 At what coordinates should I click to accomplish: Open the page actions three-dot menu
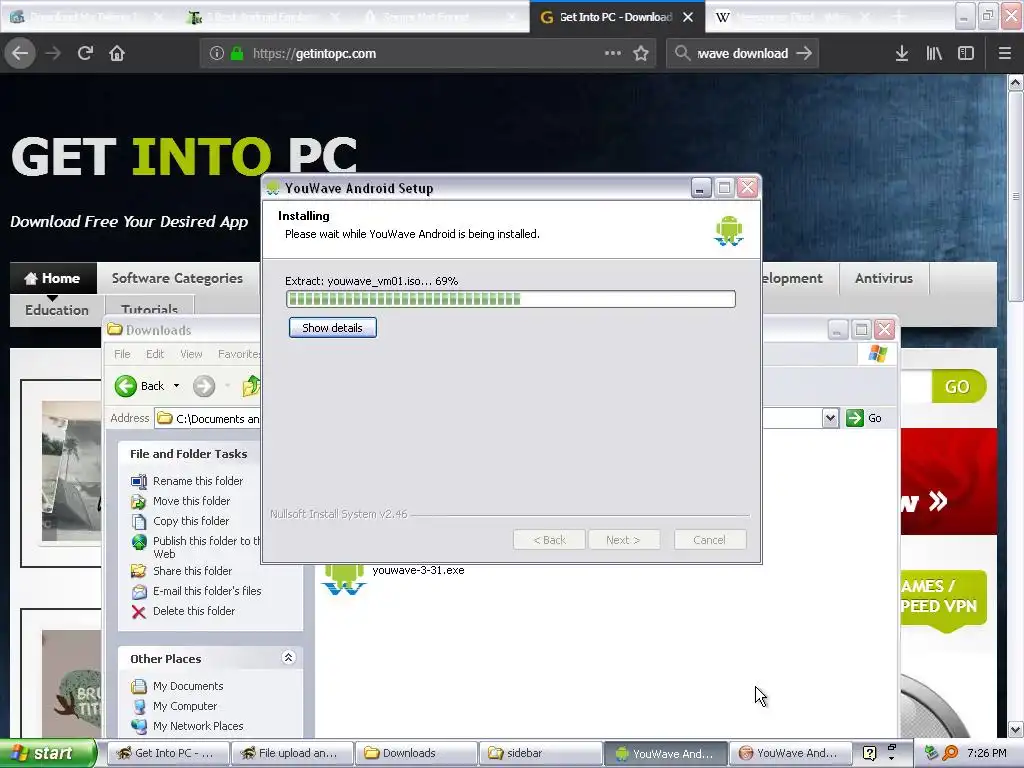pos(613,53)
